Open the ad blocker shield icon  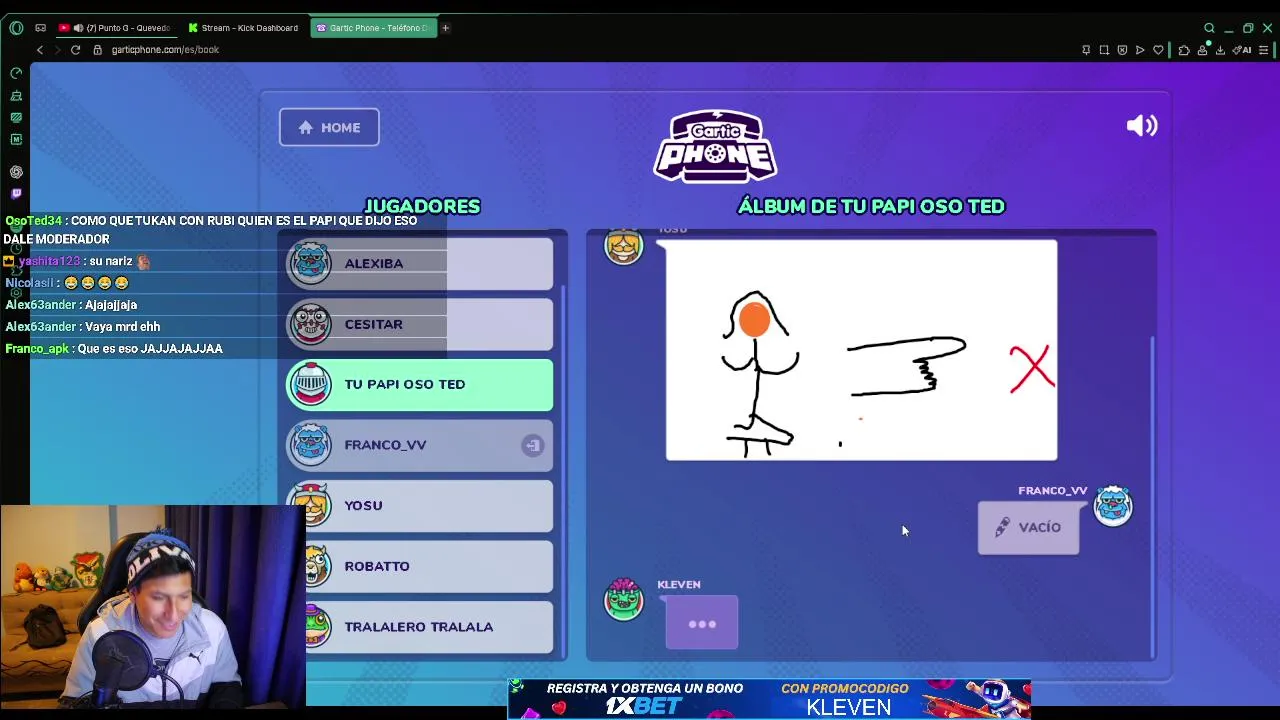(x=1122, y=50)
